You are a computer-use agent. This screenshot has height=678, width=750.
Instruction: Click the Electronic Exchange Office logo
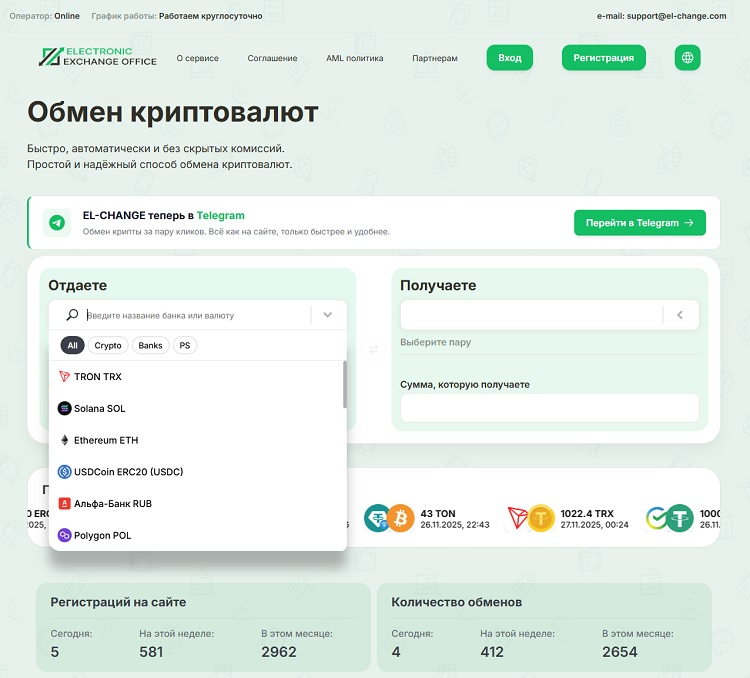pyautogui.click(x=98, y=57)
